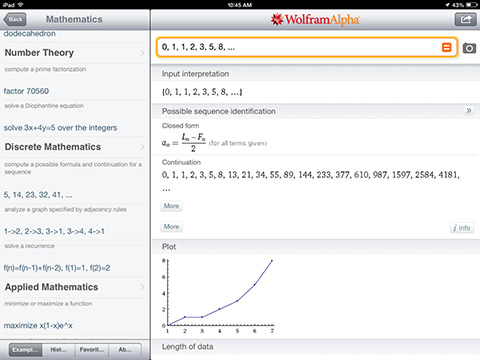Open the Info button

(462, 228)
